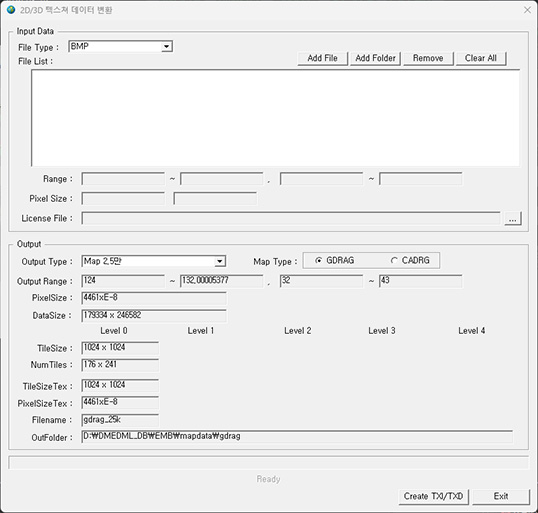
Task: Click inside the File List box
Action: click(x=276, y=118)
